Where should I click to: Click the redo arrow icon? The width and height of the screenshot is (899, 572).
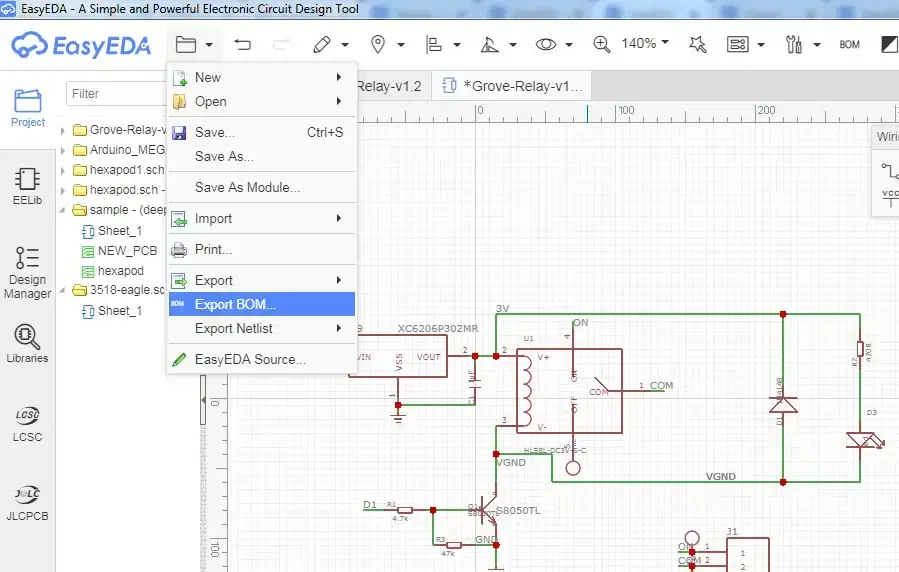tap(281, 45)
